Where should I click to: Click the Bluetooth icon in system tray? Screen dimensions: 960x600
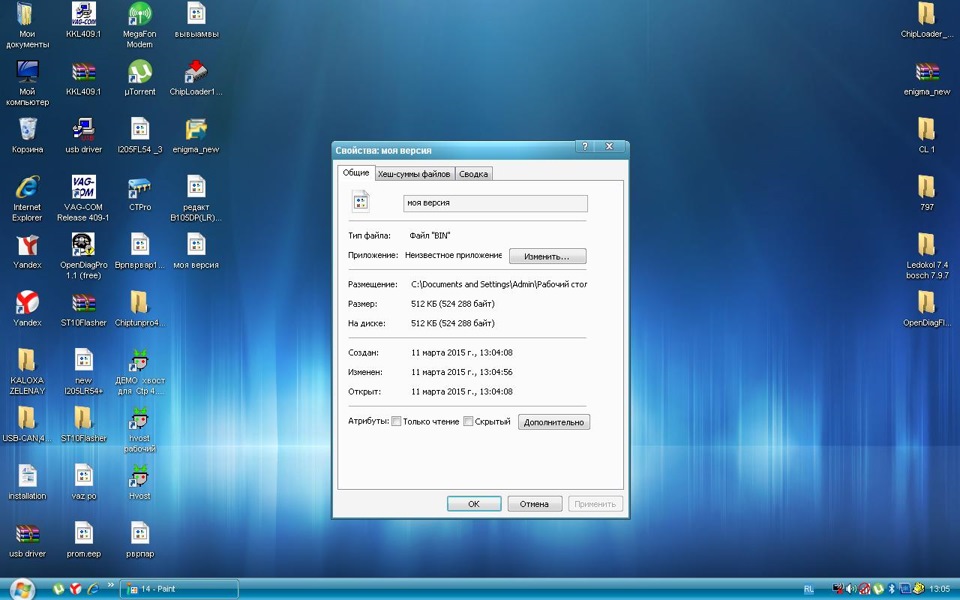point(891,589)
